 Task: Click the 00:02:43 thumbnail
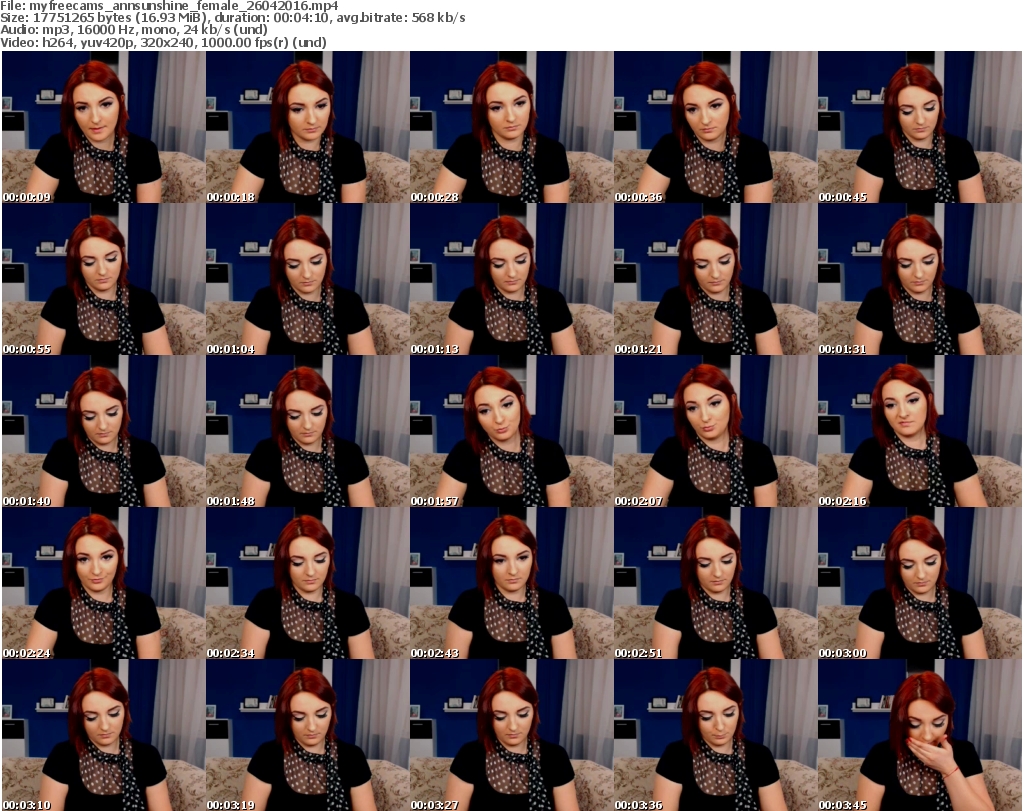(x=511, y=583)
